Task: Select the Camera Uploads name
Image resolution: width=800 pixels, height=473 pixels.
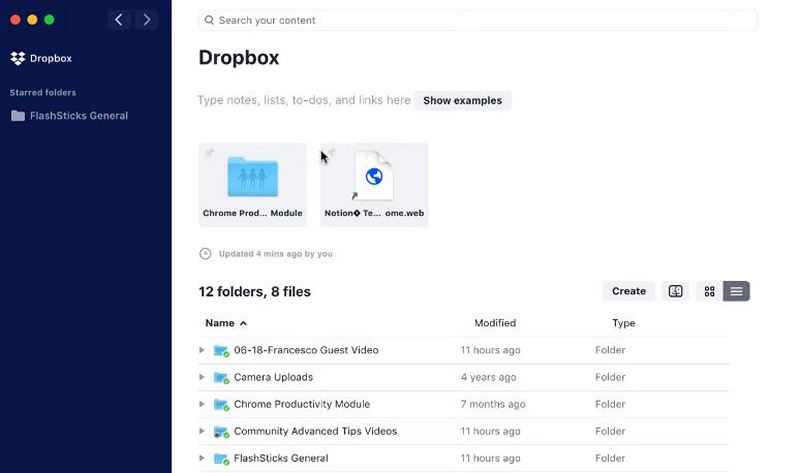Action: (273, 377)
